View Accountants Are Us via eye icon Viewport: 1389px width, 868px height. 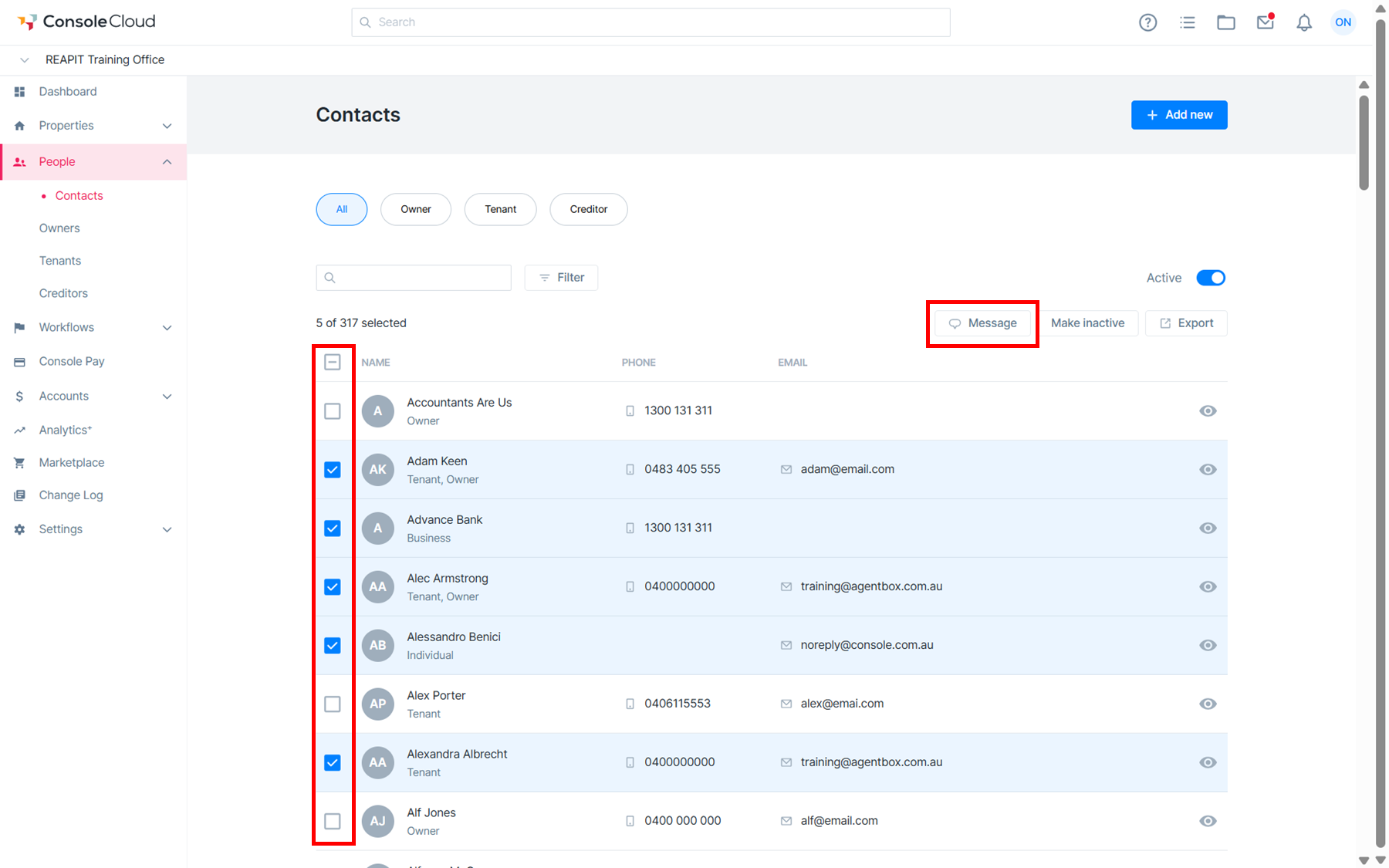1208,410
